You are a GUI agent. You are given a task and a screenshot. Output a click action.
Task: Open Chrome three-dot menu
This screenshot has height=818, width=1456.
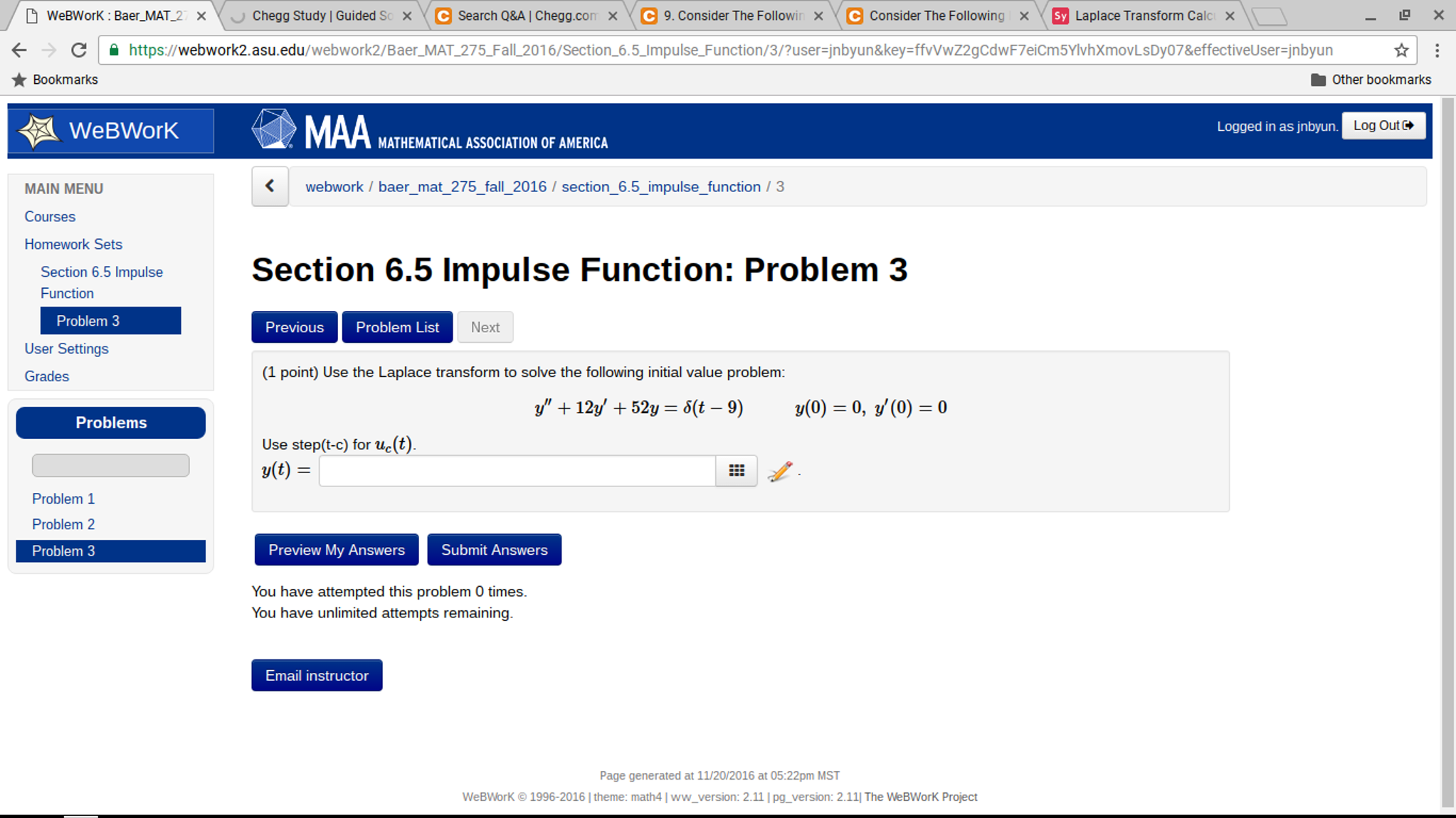pyautogui.click(x=1437, y=50)
